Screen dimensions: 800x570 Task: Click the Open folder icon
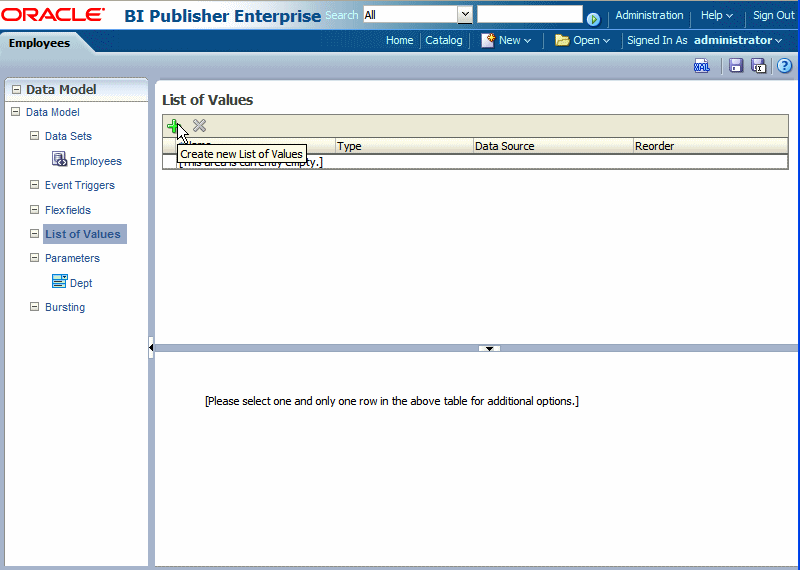(x=562, y=40)
